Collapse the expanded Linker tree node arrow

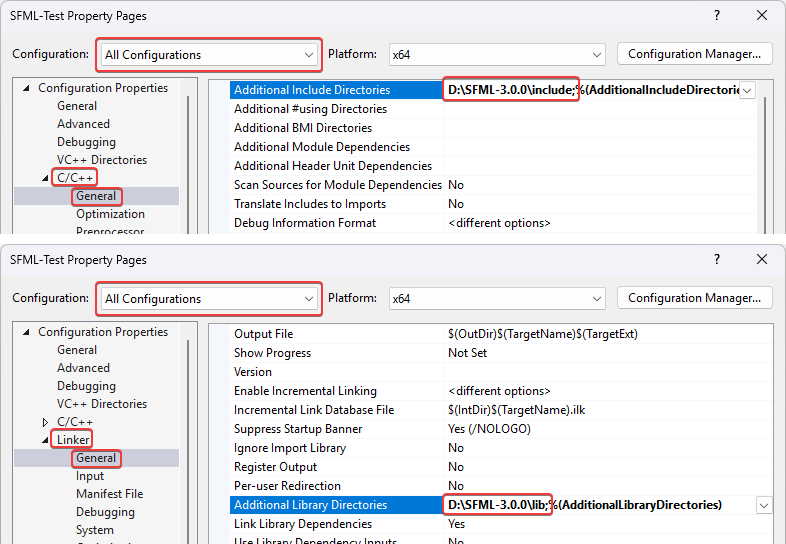point(46,440)
